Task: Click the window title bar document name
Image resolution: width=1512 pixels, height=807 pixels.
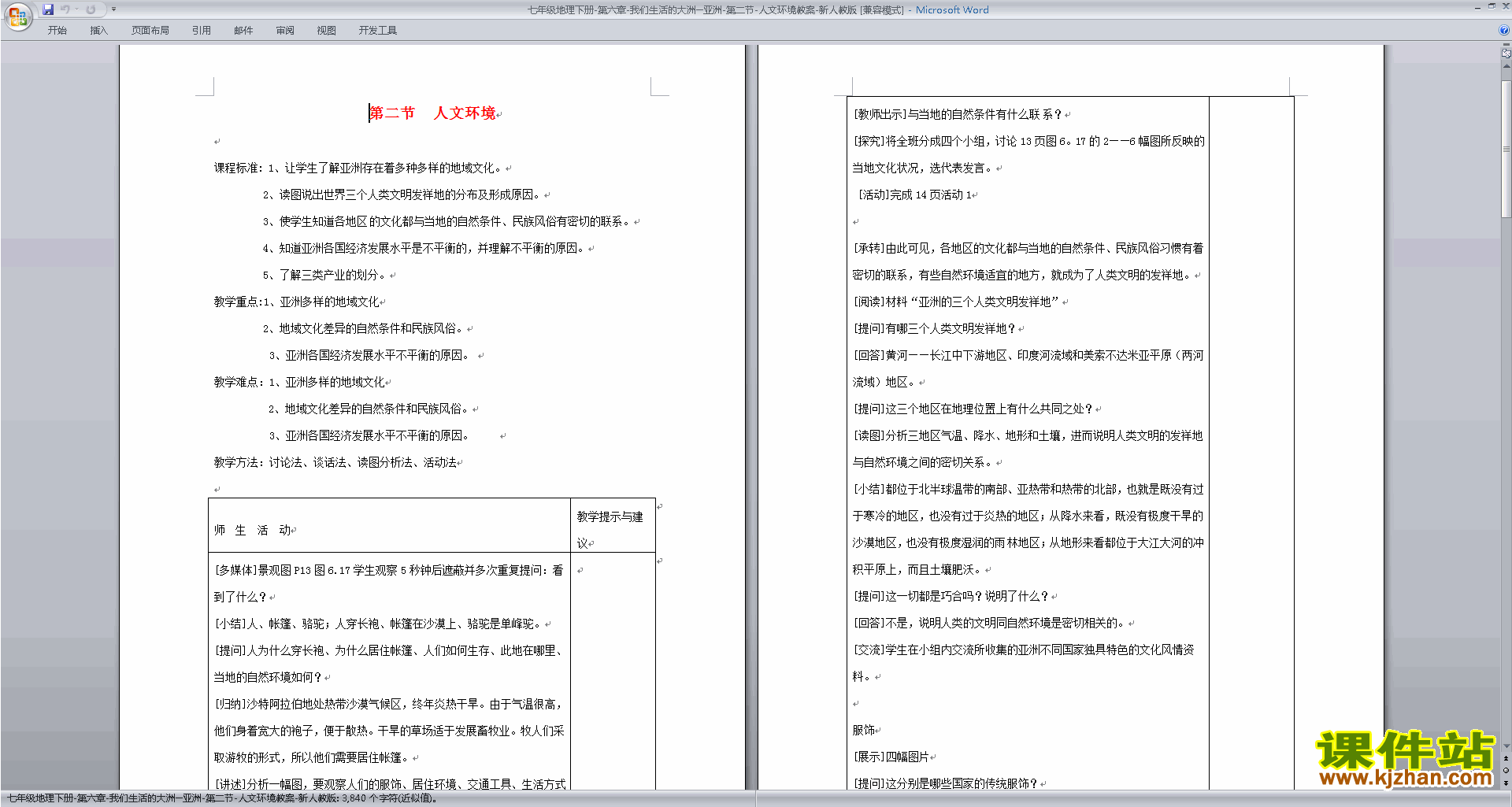Action: tap(715, 10)
